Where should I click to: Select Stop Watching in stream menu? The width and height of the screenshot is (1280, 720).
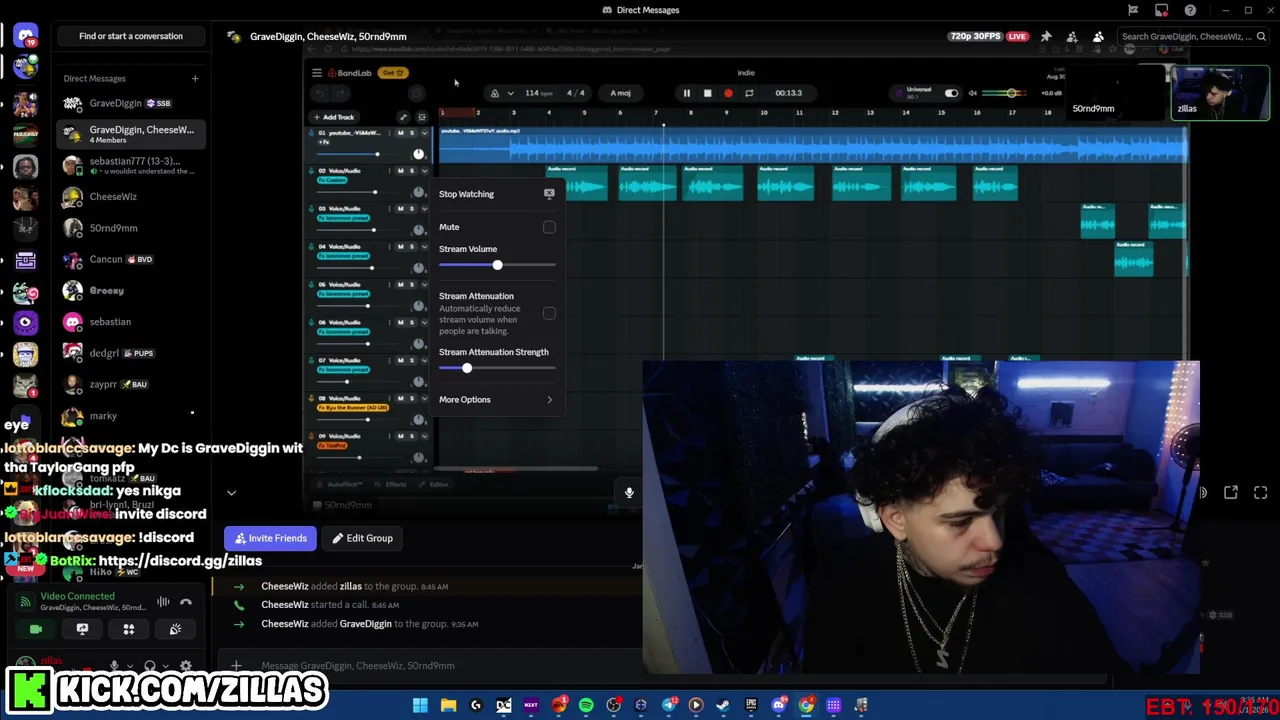tap(496, 194)
